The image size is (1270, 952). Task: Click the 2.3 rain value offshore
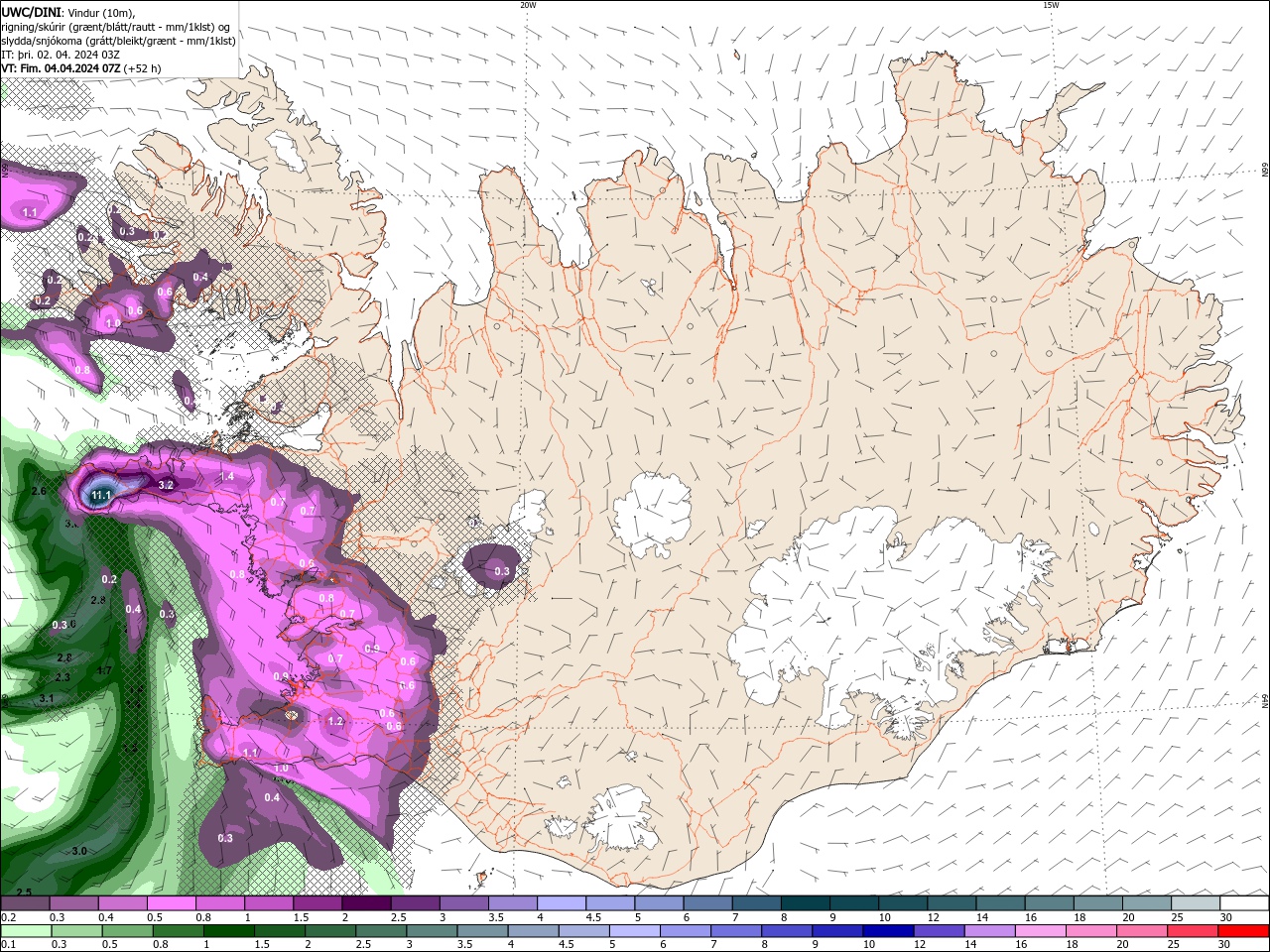tap(63, 677)
